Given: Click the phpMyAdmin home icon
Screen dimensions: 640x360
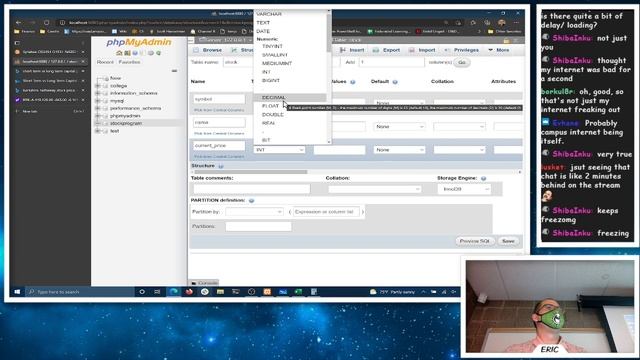Looking at the screenshot, I should pos(119,53).
